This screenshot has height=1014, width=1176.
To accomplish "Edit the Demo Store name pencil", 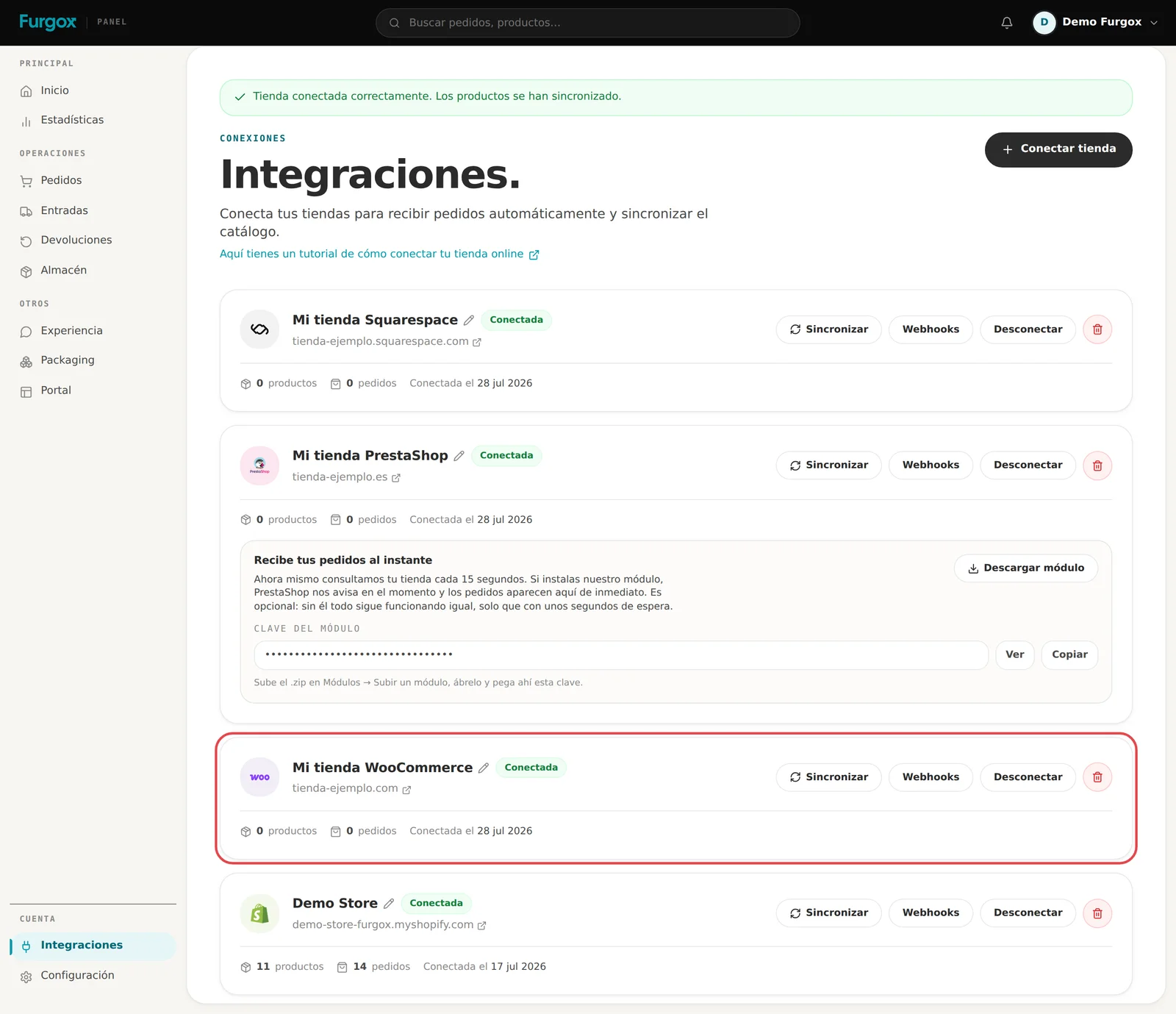I will (389, 904).
